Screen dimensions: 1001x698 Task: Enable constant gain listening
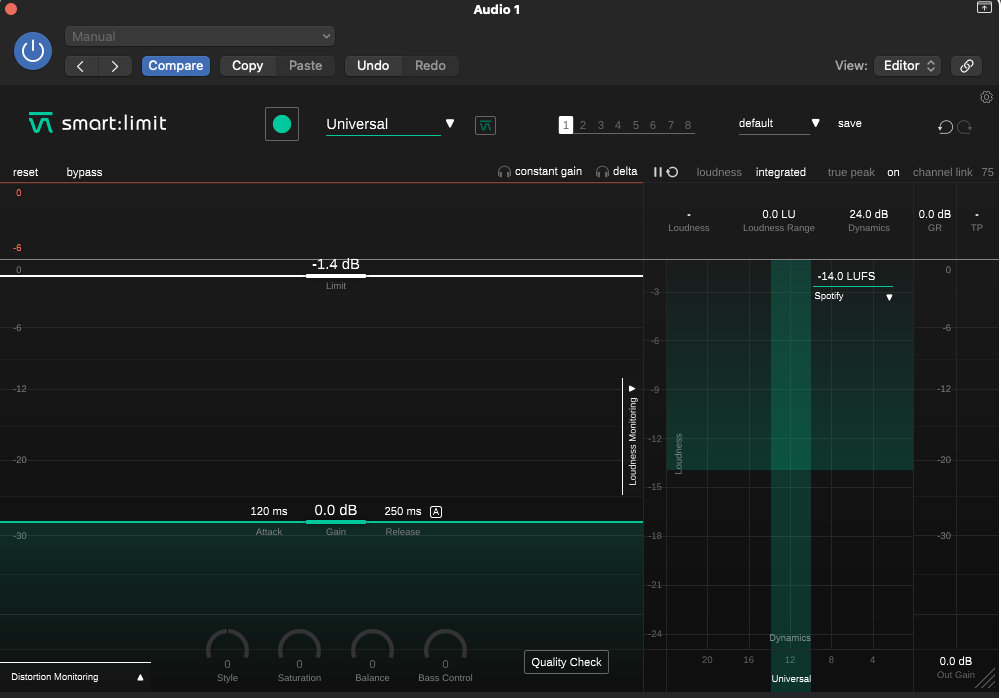tap(540, 171)
